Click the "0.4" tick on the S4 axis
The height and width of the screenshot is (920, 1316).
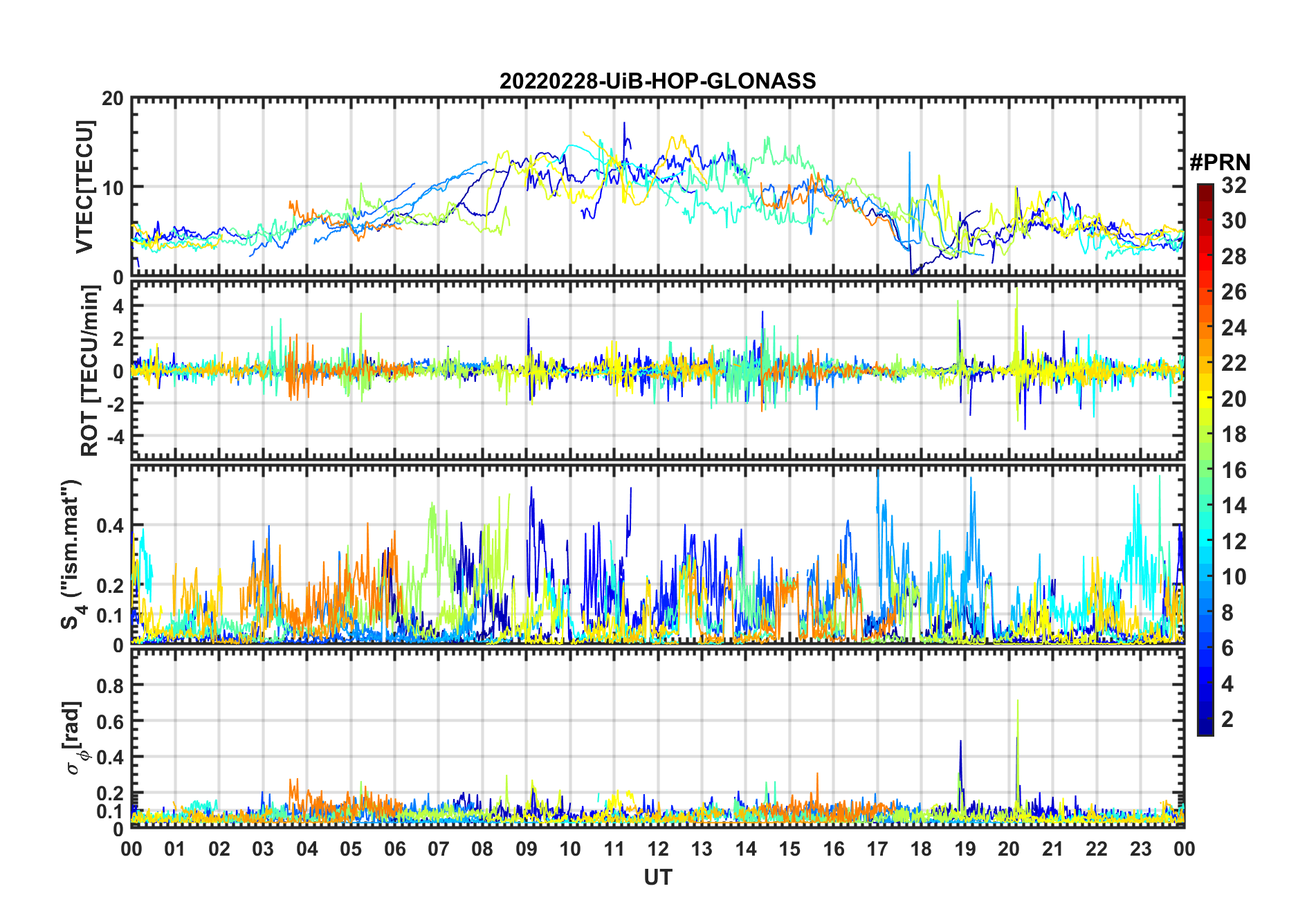click(x=111, y=526)
